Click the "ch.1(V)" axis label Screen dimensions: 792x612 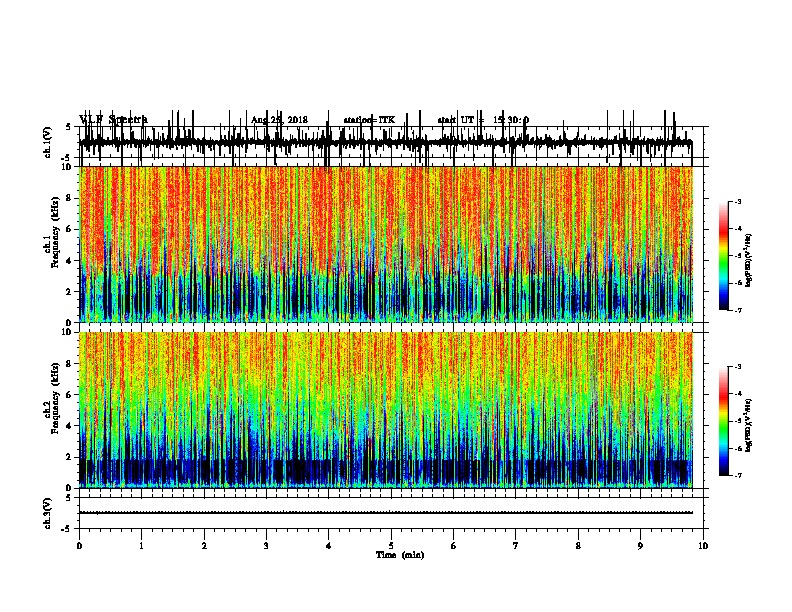pos(48,142)
